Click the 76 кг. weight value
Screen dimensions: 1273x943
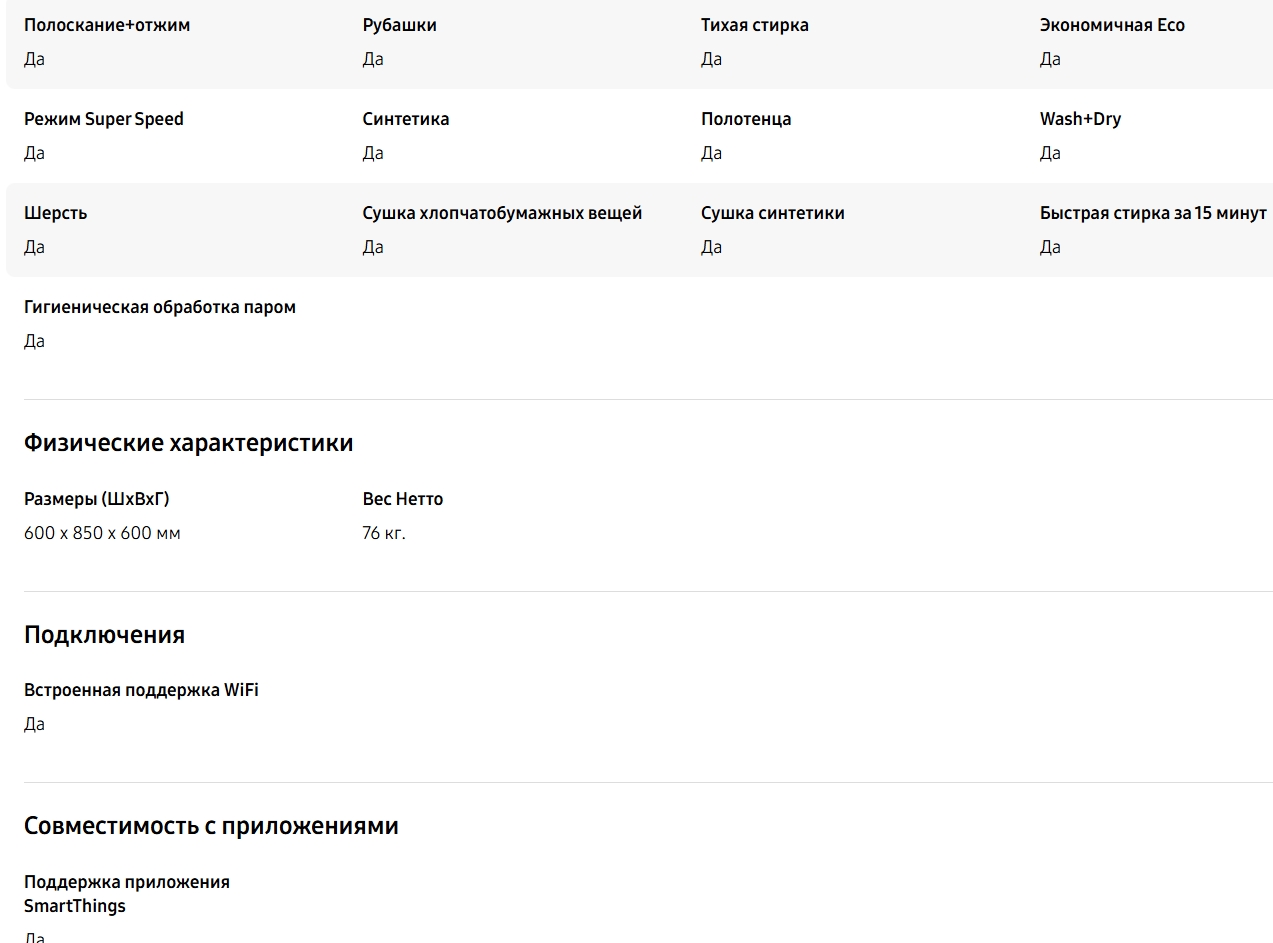(383, 533)
